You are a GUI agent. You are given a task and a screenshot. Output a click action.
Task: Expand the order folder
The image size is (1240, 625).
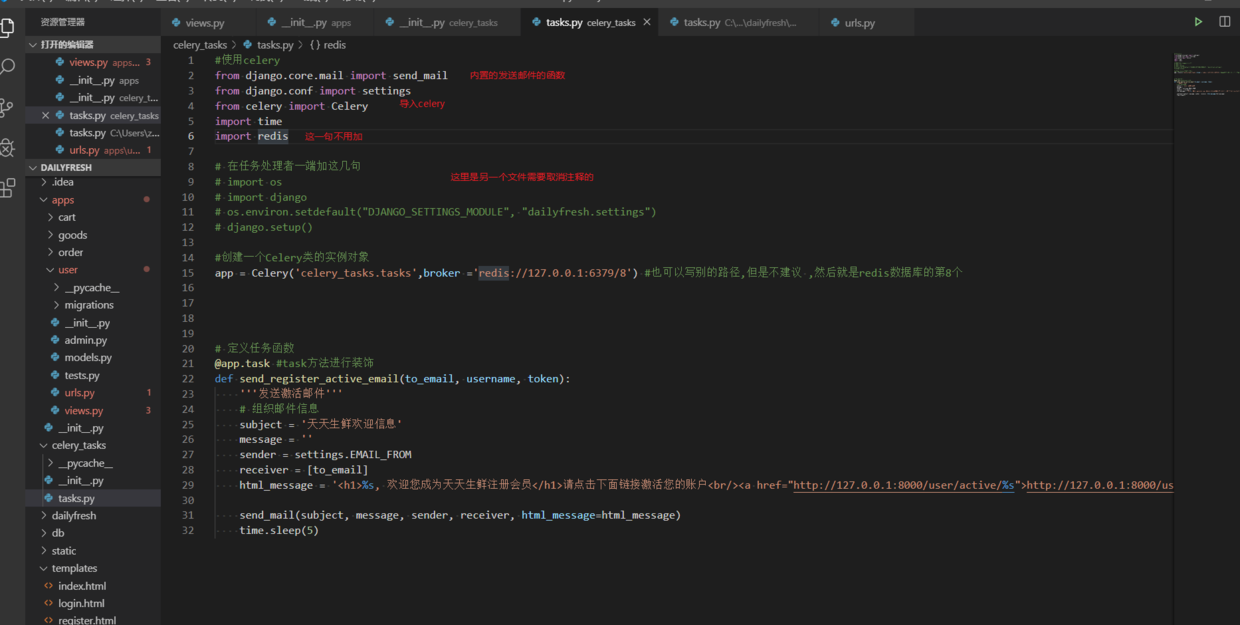point(93,253)
